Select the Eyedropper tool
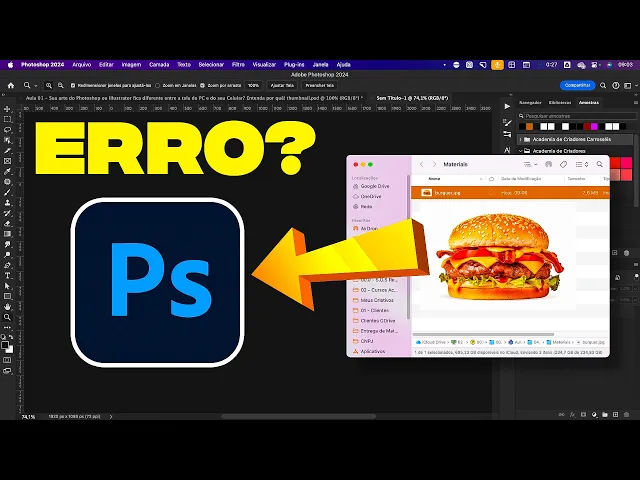Screen dimensions: 640x480 click(7, 171)
